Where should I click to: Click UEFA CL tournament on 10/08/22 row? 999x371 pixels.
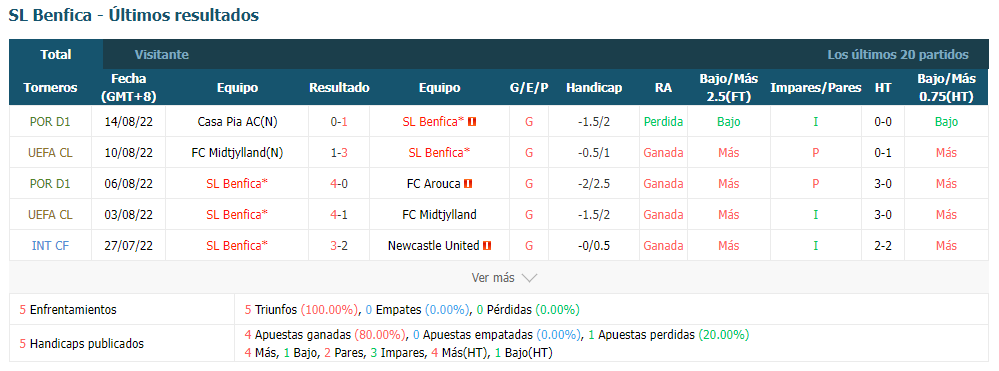[50, 152]
